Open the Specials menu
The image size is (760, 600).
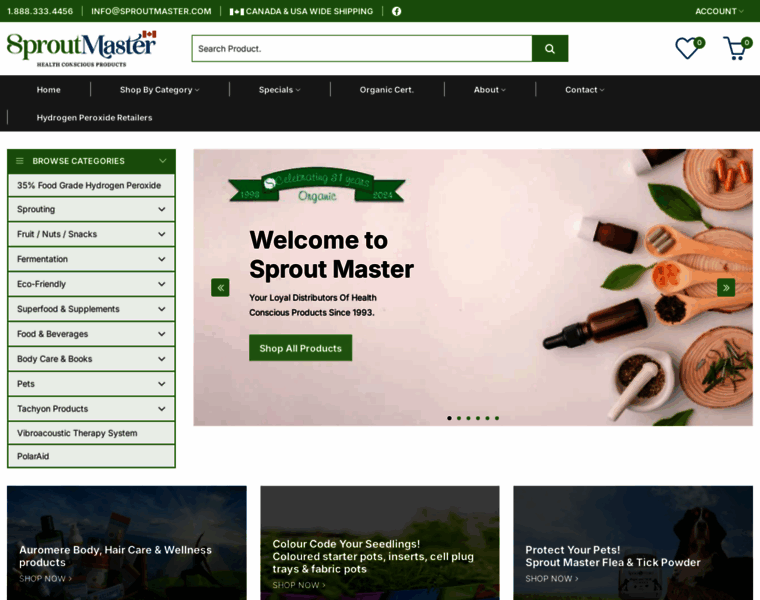click(280, 90)
